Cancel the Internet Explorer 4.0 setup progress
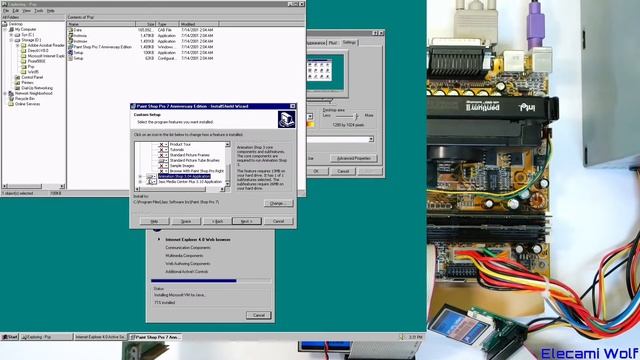This screenshot has height=360, width=640. click(x=259, y=315)
